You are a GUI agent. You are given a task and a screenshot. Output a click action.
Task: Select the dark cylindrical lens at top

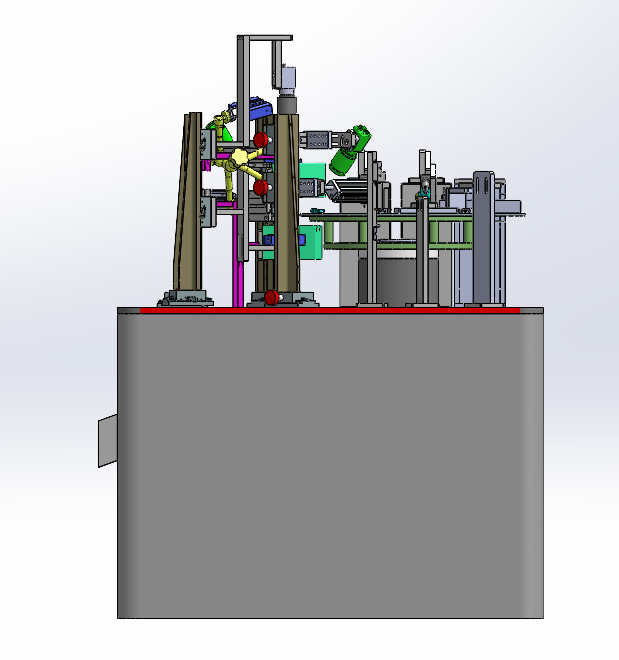coord(287,104)
